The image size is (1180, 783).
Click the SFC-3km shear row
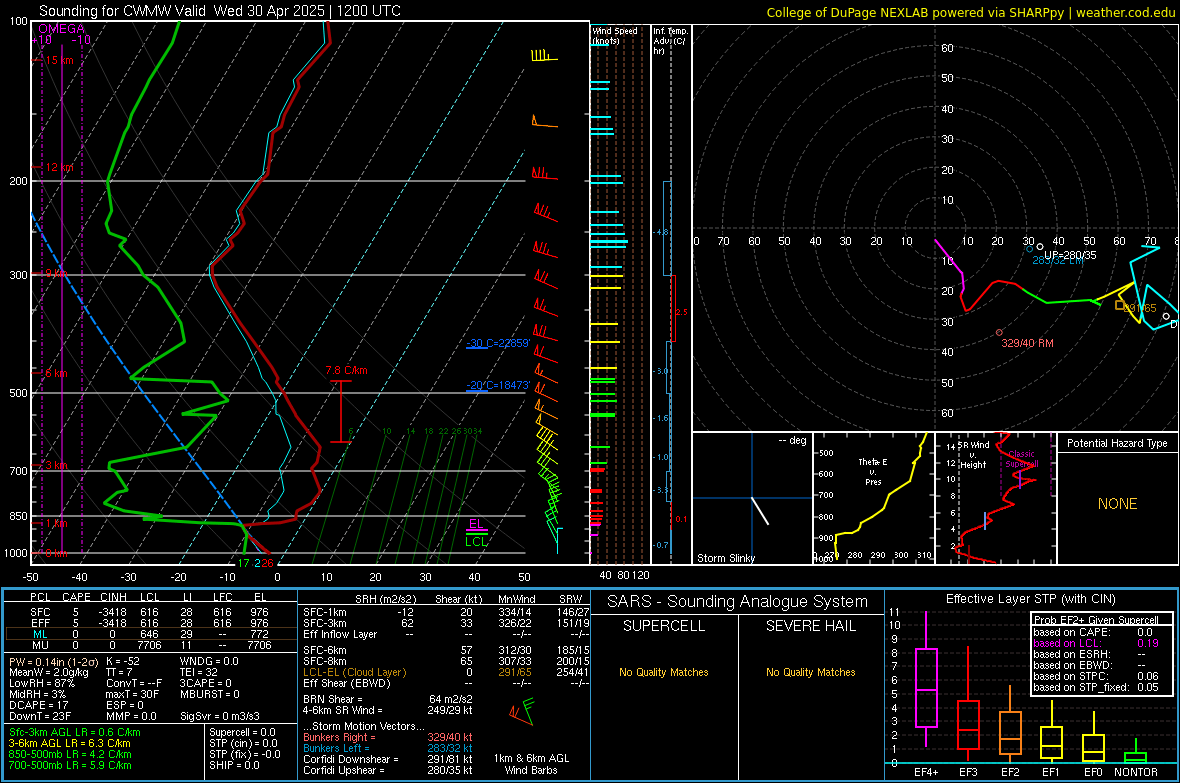point(446,623)
